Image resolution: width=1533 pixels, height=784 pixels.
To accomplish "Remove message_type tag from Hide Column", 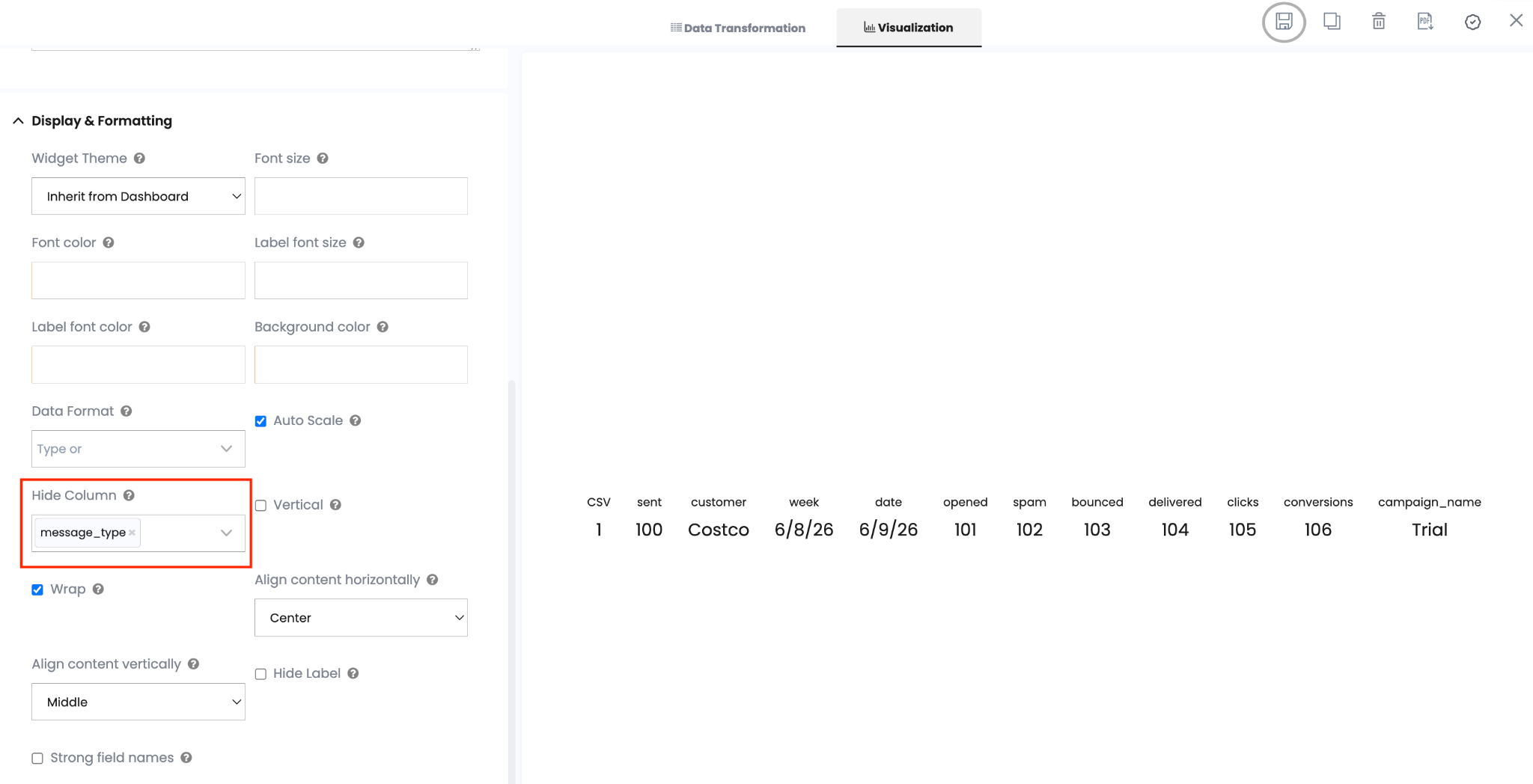I will click(x=132, y=533).
